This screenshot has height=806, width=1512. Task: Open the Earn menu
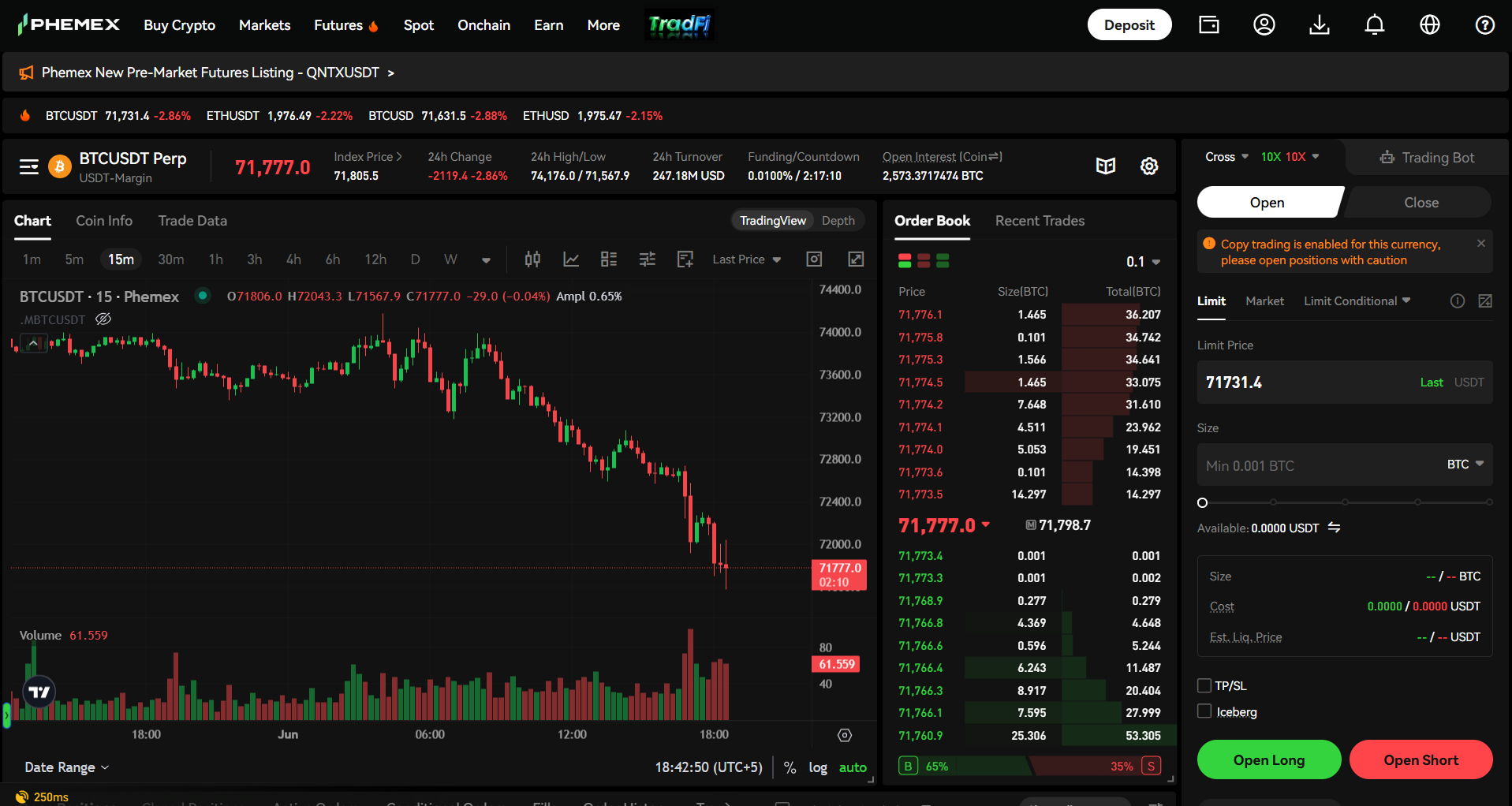[x=548, y=25]
